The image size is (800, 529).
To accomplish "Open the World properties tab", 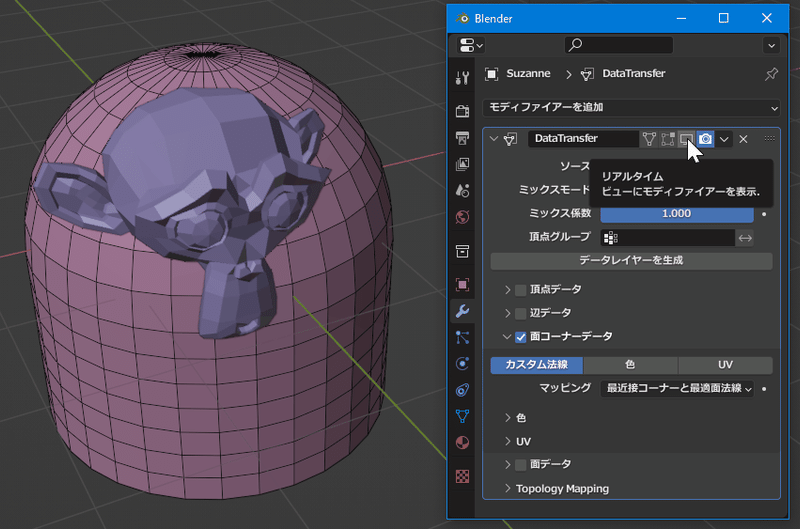I will click(462, 217).
